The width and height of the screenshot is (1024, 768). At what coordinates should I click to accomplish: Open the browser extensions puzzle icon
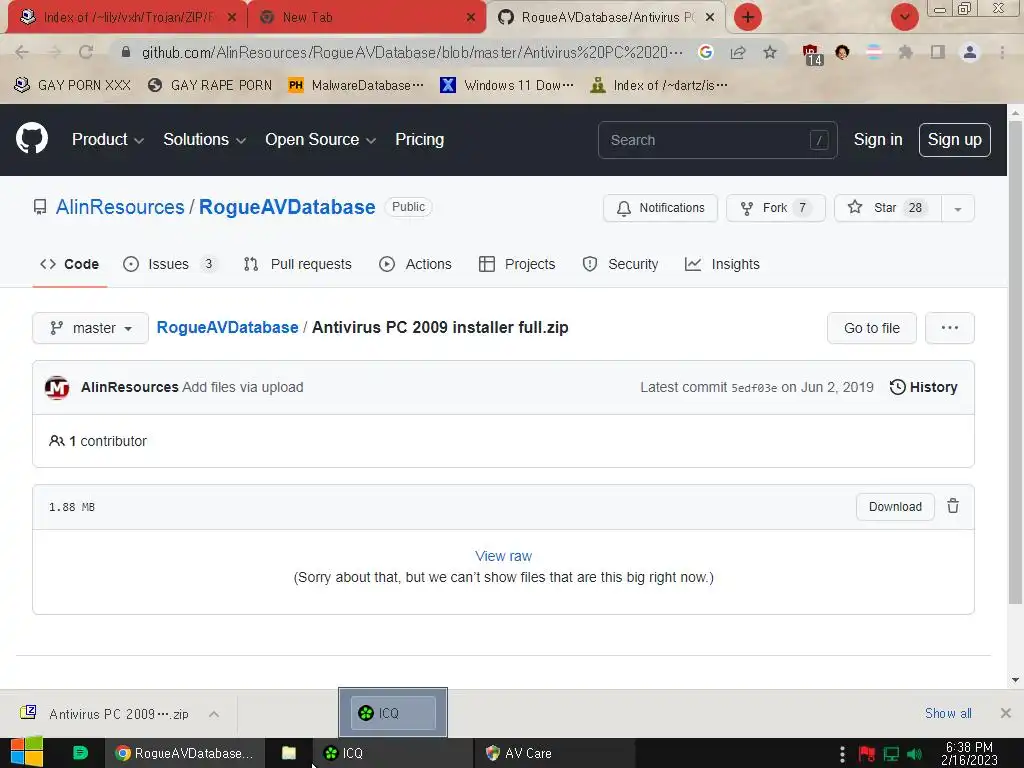905,52
